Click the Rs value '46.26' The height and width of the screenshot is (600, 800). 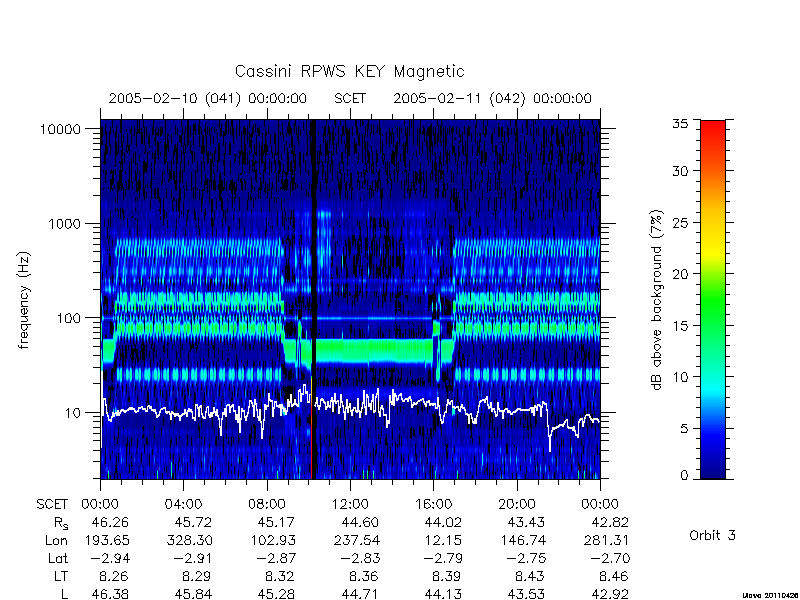110,522
